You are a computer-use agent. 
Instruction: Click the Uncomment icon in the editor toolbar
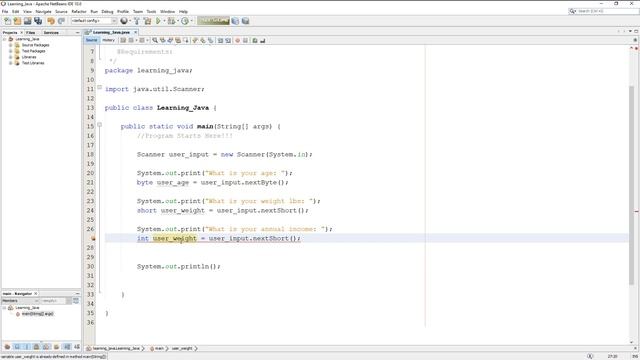pyautogui.click(x=263, y=40)
